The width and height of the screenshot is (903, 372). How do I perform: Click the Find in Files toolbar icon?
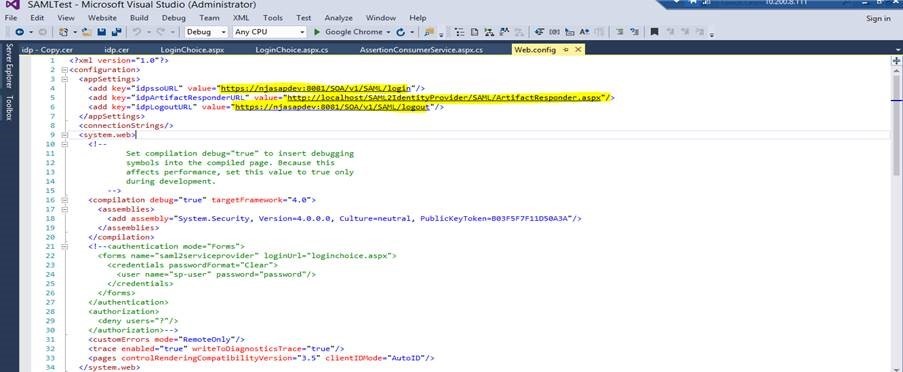click(x=429, y=32)
